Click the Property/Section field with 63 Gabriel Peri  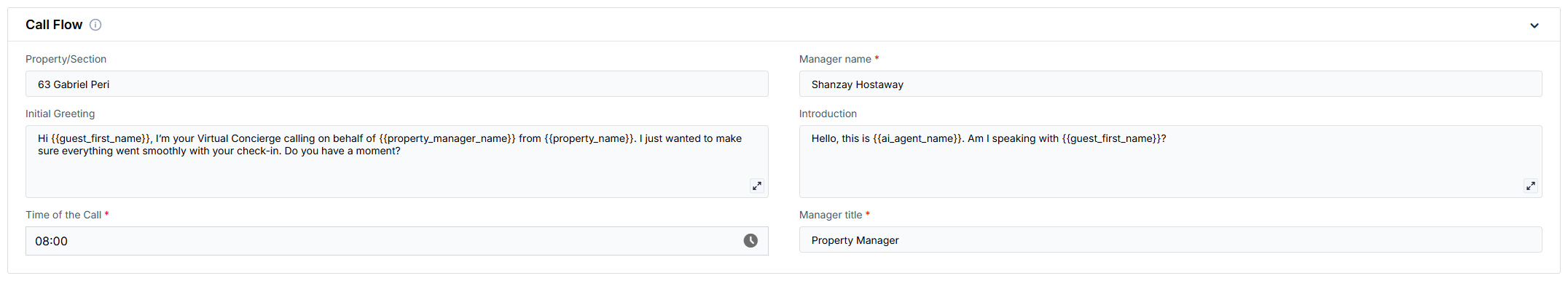(397, 84)
